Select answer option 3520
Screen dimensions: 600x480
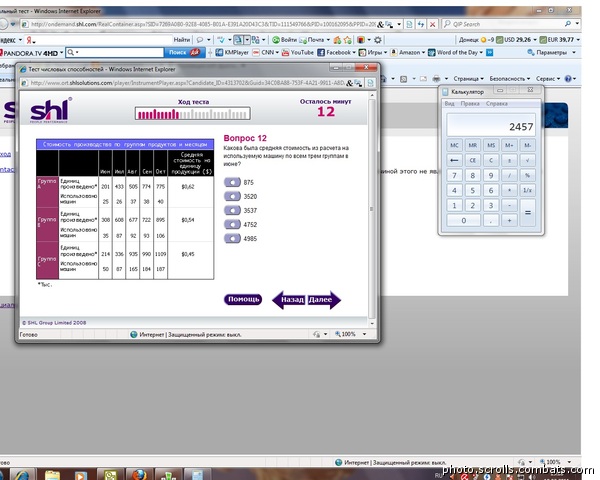click(x=232, y=196)
